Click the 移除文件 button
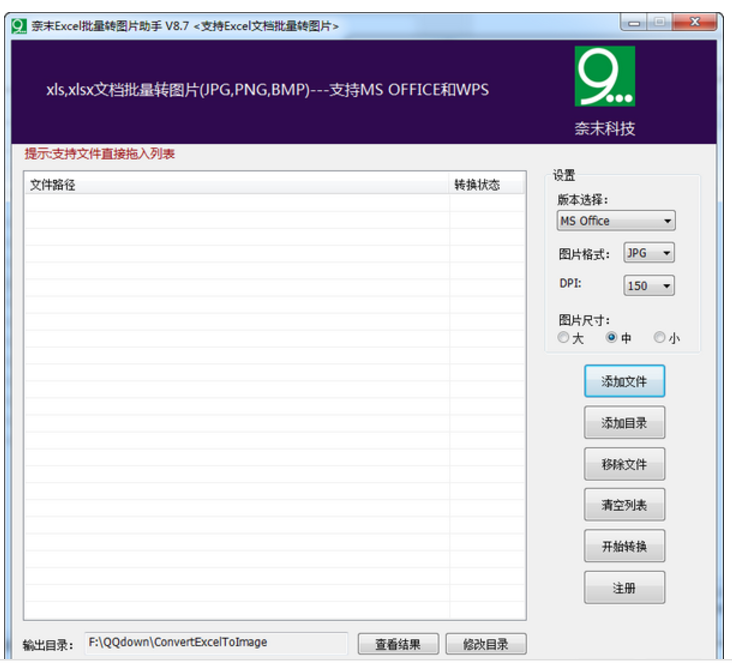732x663 pixels. [624, 464]
